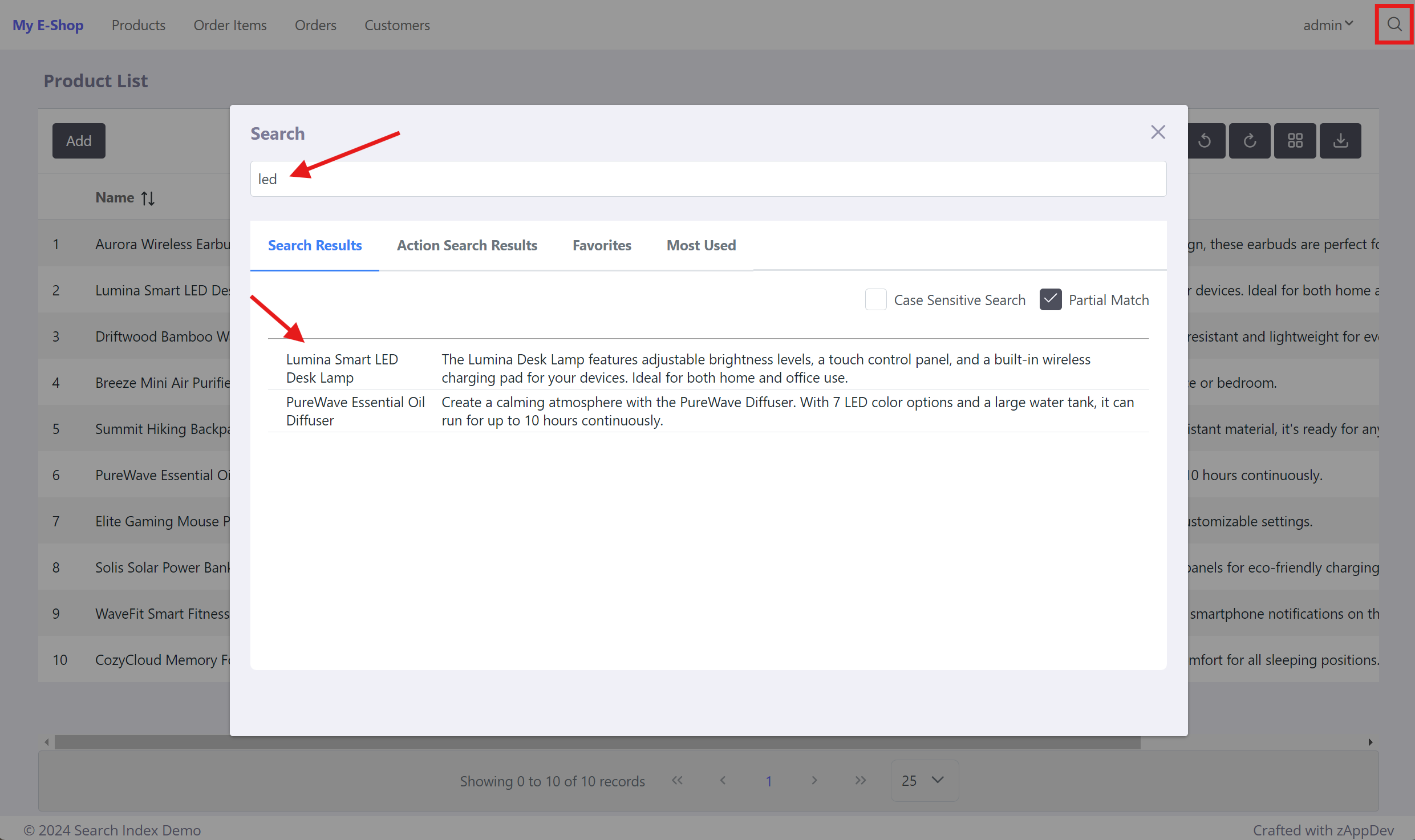
Task: Click the Add button
Action: [79, 140]
